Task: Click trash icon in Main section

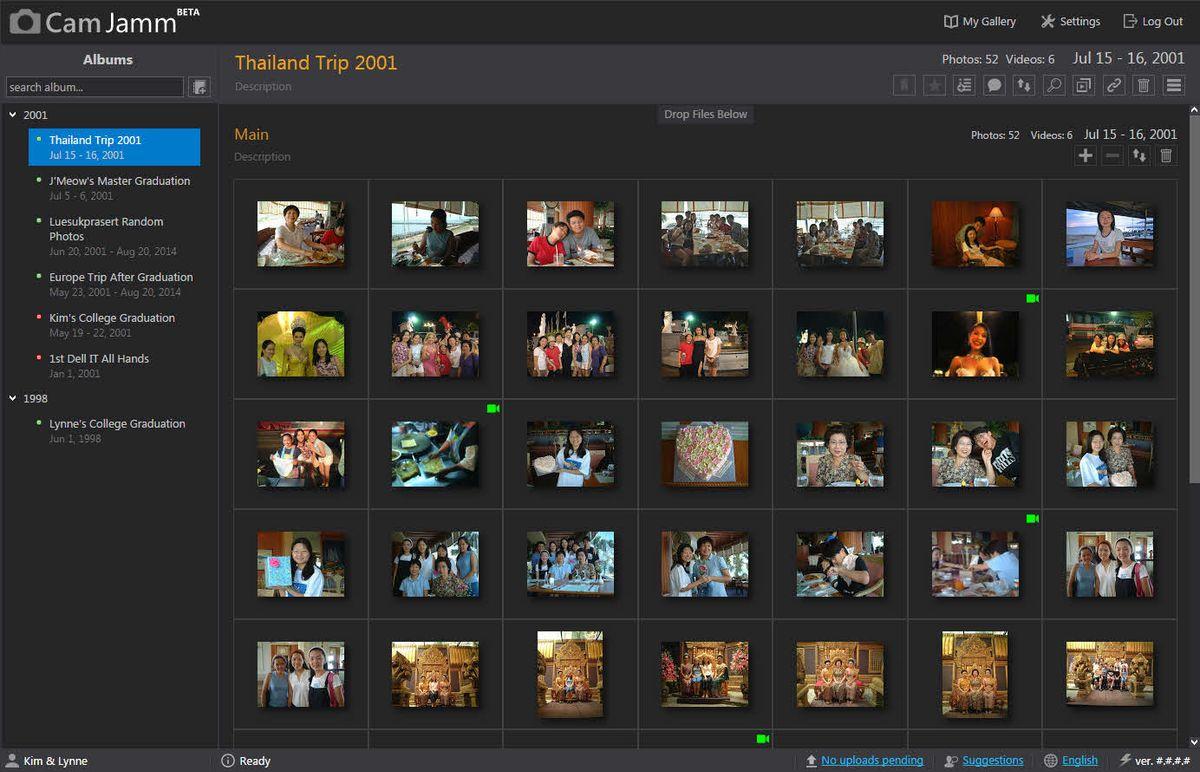Action: (x=1166, y=156)
